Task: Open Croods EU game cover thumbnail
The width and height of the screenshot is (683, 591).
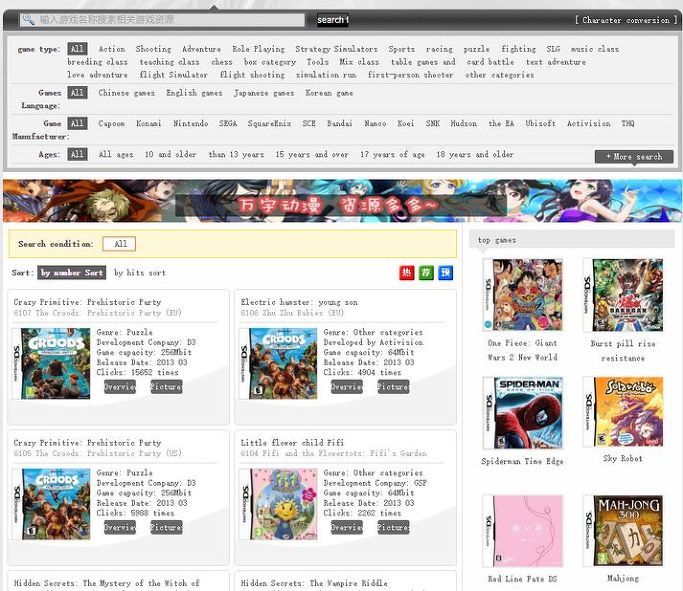Action: (x=51, y=364)
